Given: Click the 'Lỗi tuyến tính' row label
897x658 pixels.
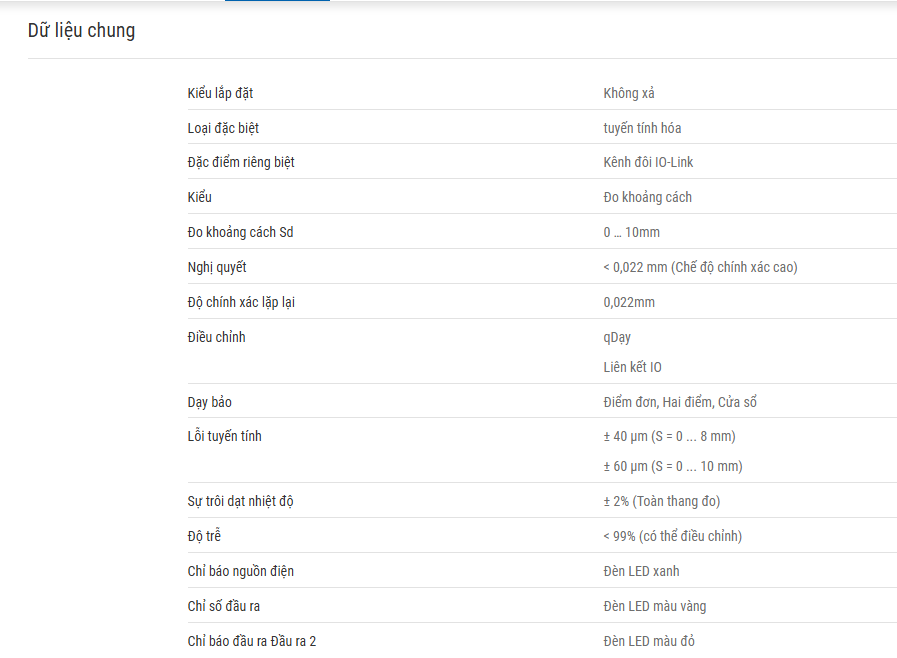Looking at the screenshot, I should (x=224, y=436).
